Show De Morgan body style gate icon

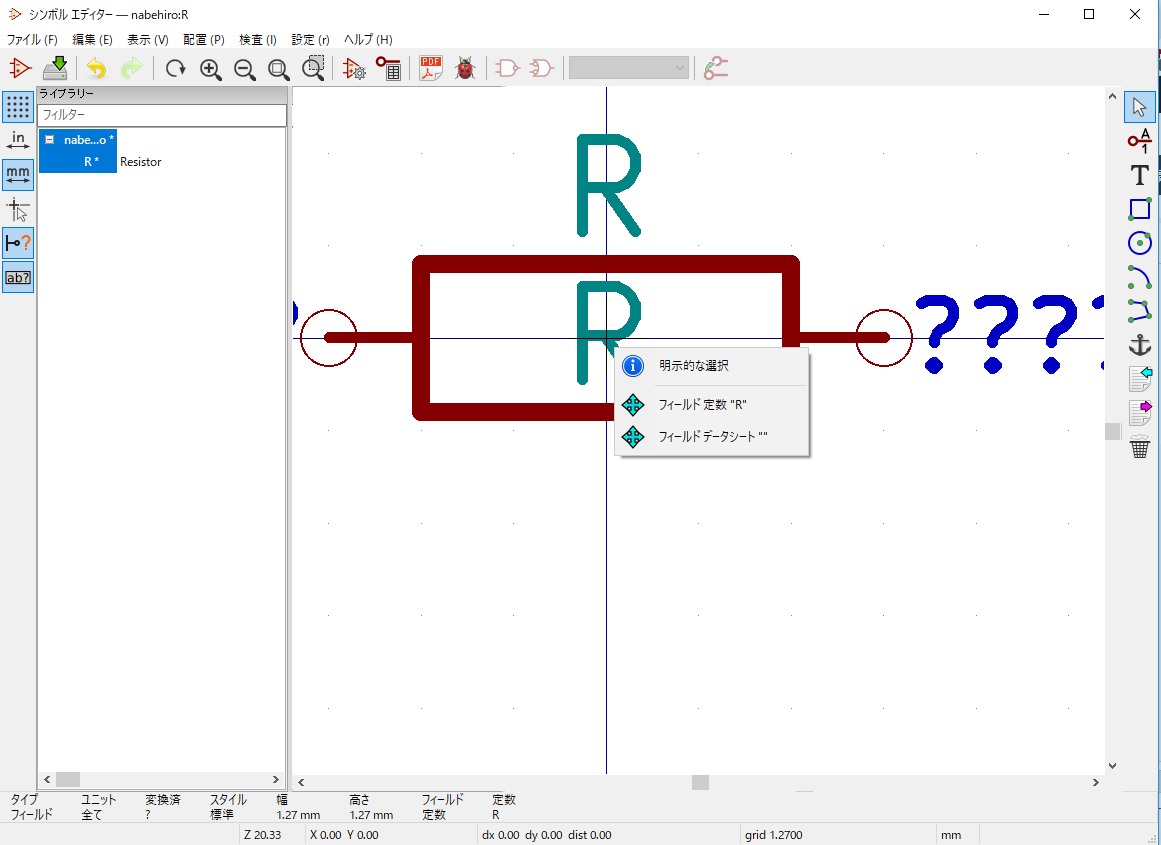[541, 69]
